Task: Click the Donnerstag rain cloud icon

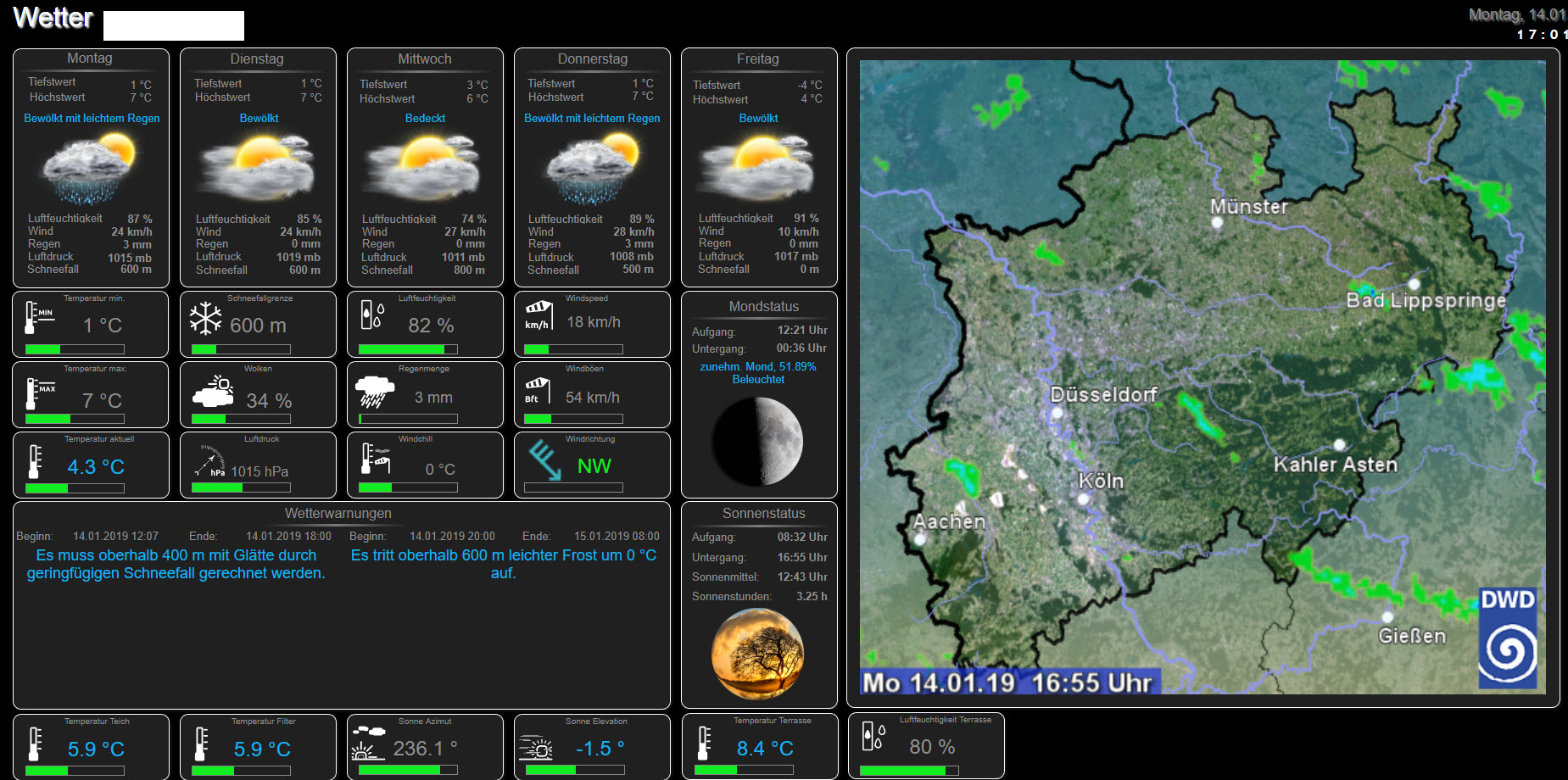Action: coord(592,170)
